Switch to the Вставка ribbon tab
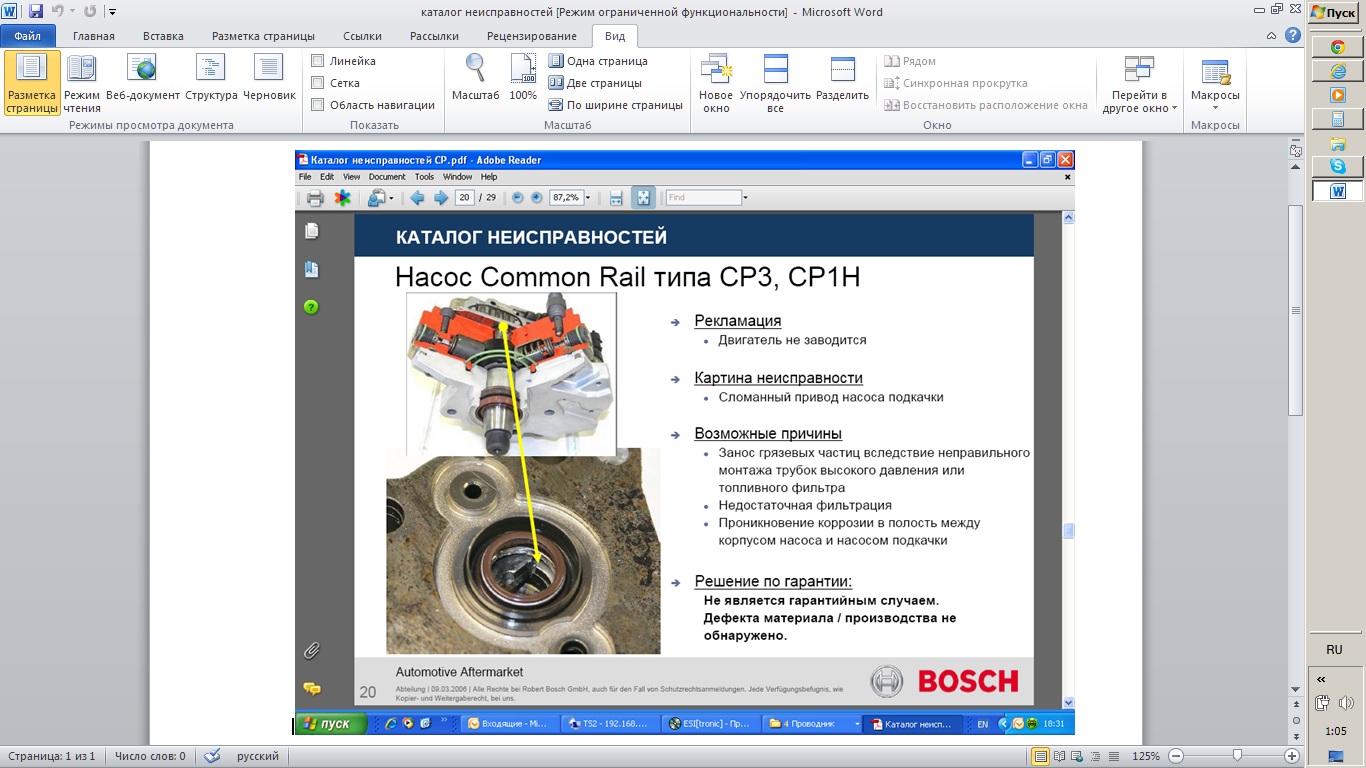The height and width of the screenshot is (768, 1366). [x=163, y=36]
